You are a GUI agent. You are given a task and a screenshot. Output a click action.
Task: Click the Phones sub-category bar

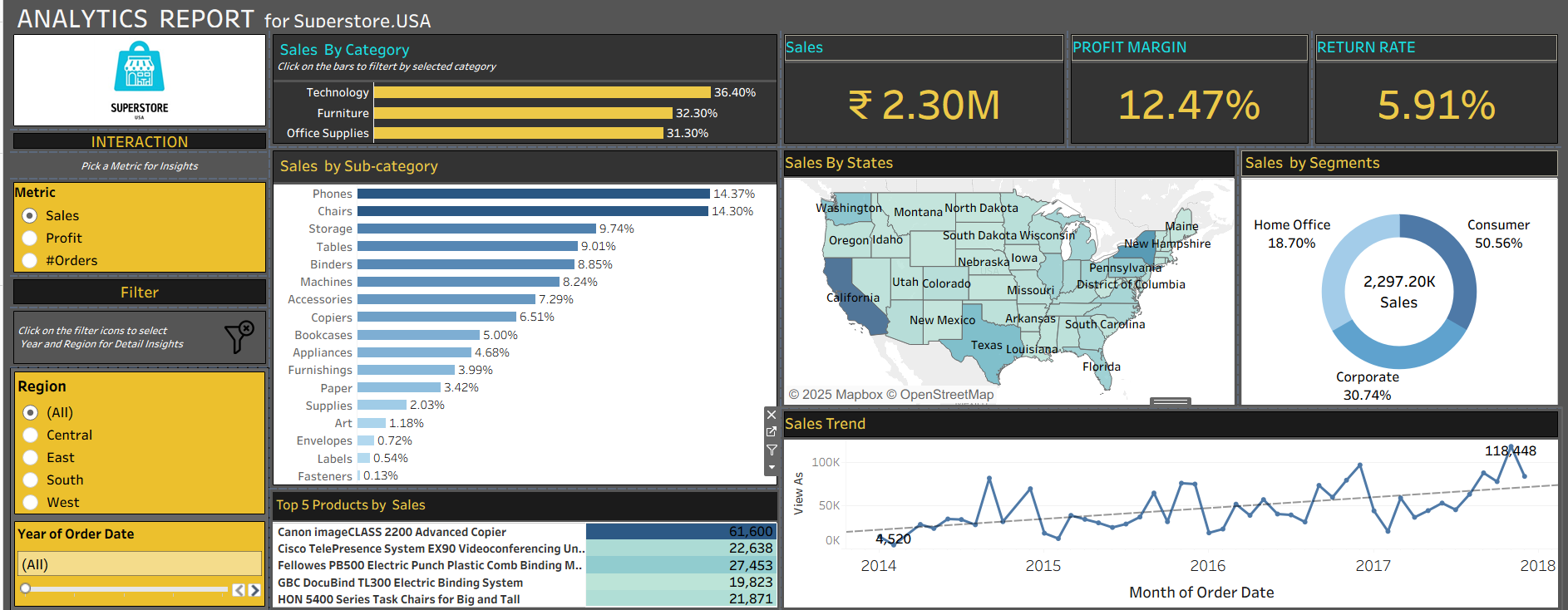click(533, 194)
